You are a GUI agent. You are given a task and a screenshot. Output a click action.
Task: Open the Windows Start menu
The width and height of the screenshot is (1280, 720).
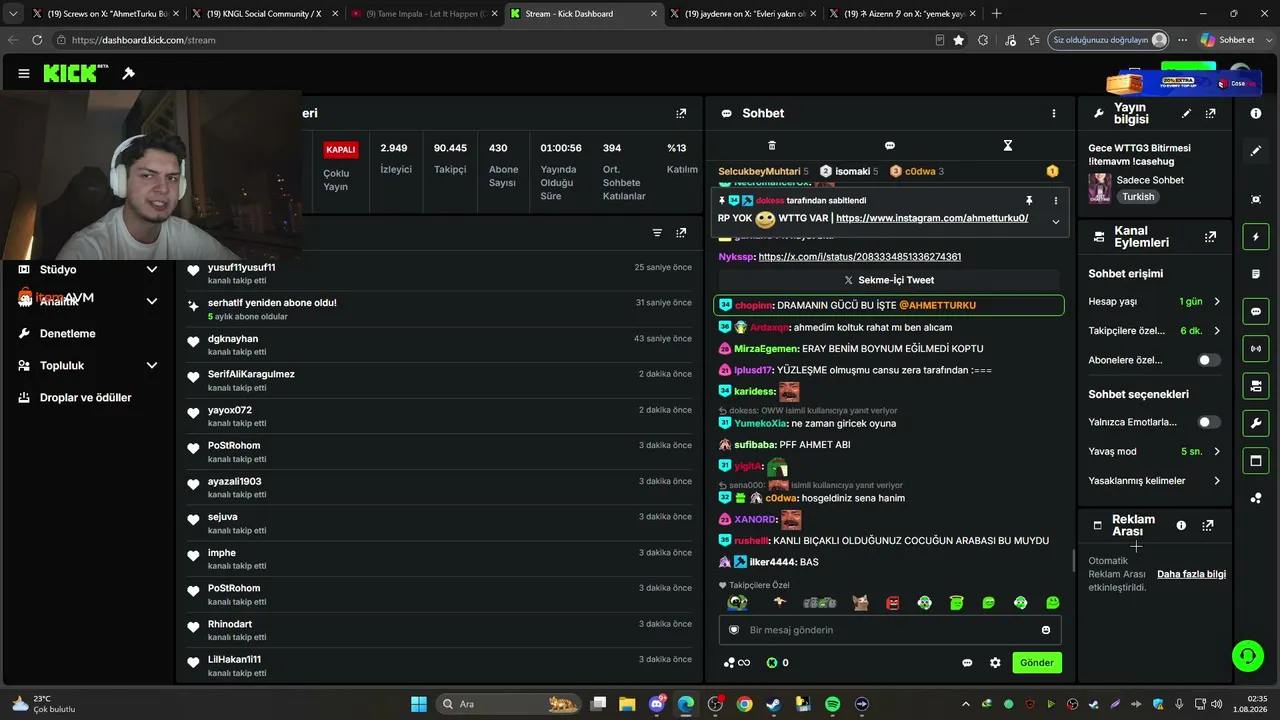click(x=419, y=704)
